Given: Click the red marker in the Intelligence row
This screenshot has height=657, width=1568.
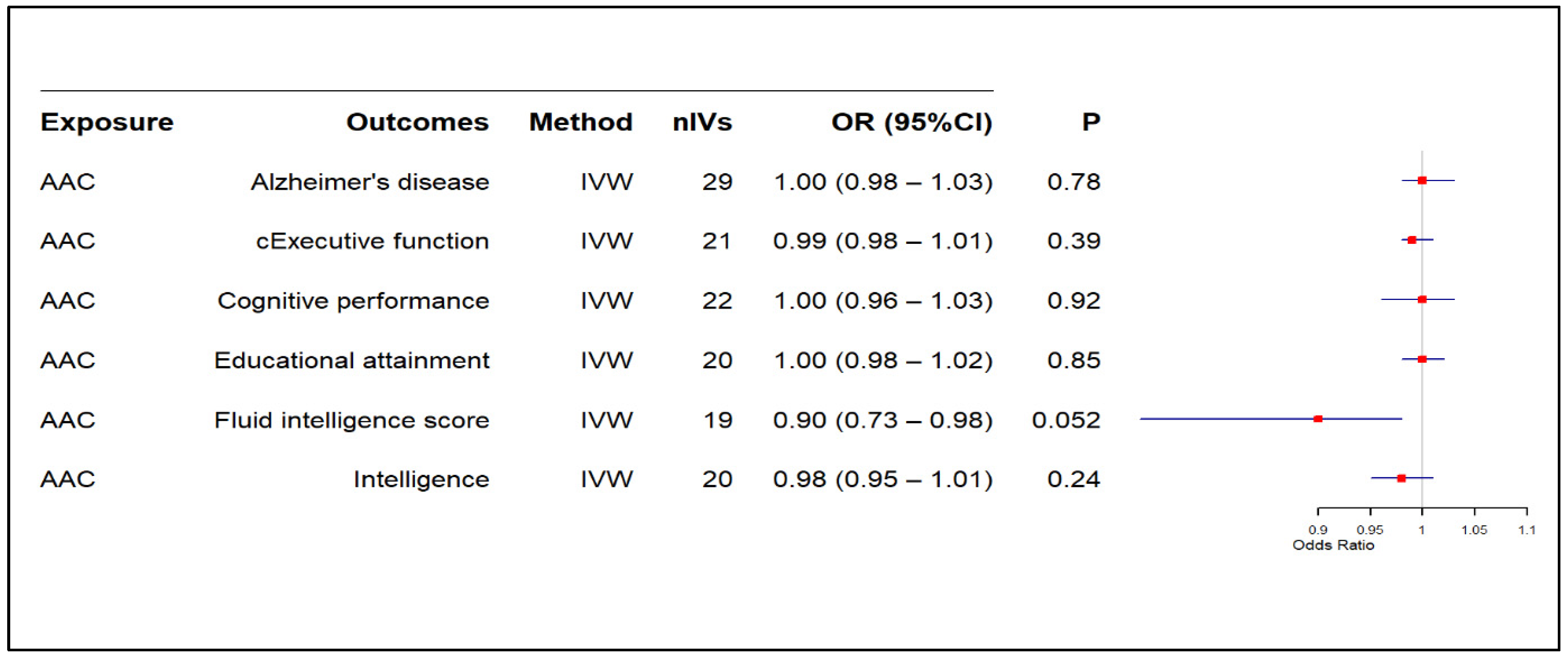Looking at the screenshot, I should point(1401,479).
